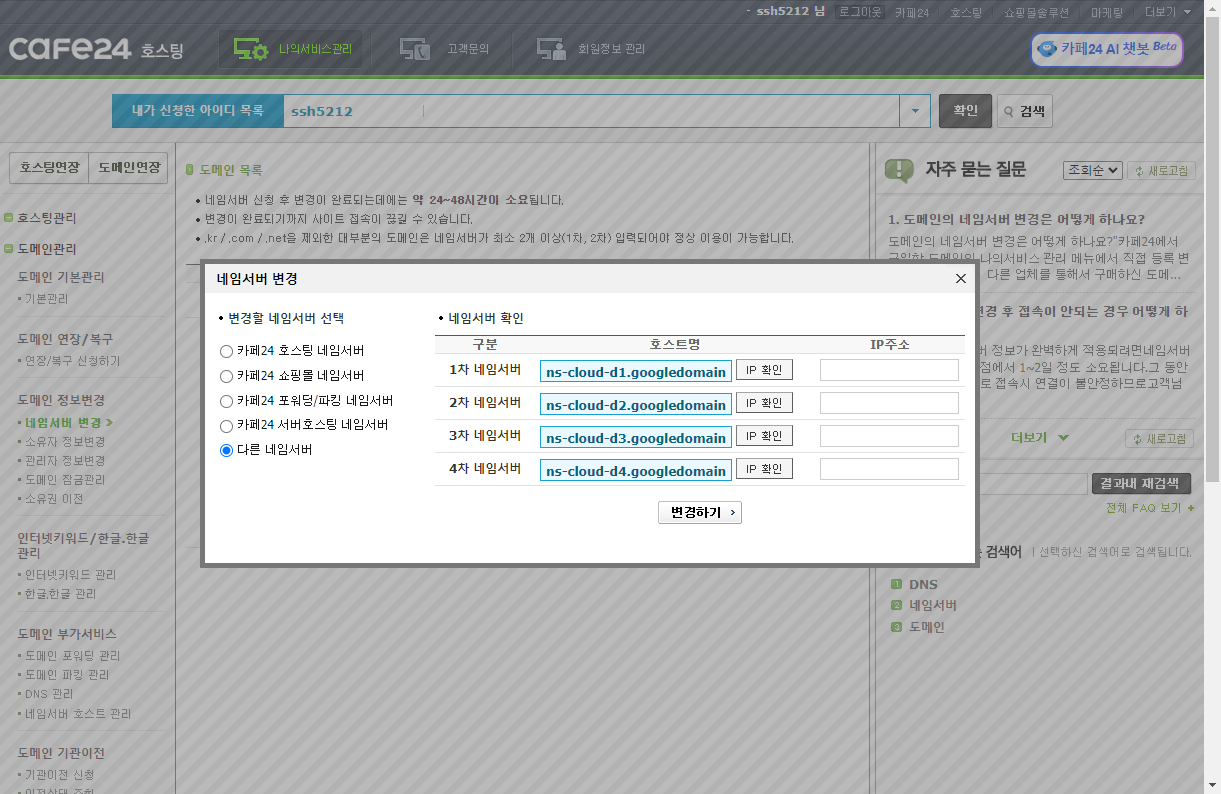Select 다른 네임서버 radio option
Screen dimensions: 1221x794
tap(226, 450)
